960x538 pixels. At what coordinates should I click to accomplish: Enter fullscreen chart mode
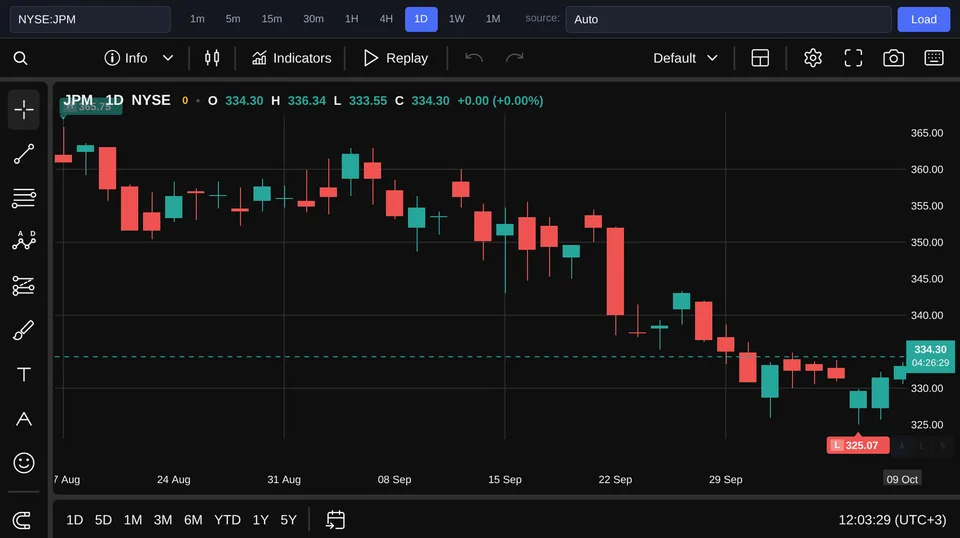(853, 58)
